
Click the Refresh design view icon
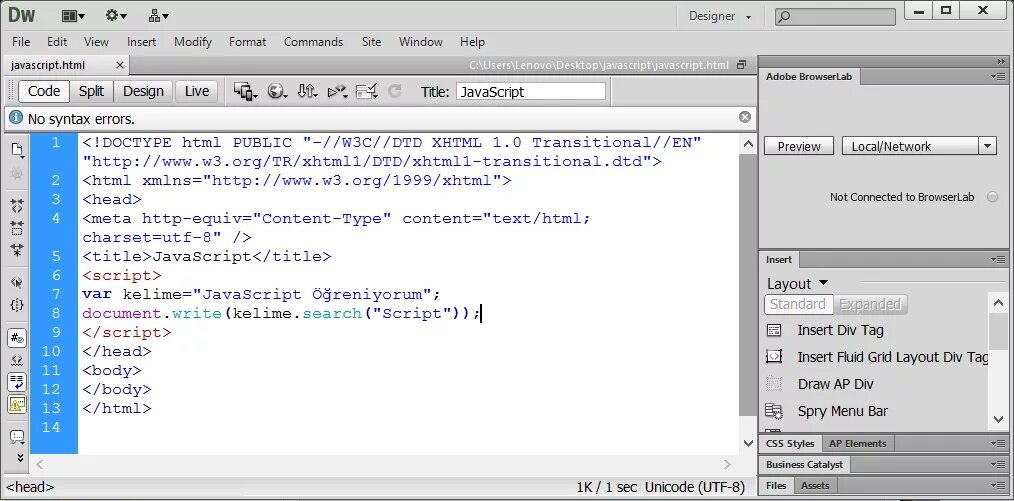(x=395, y=92)
